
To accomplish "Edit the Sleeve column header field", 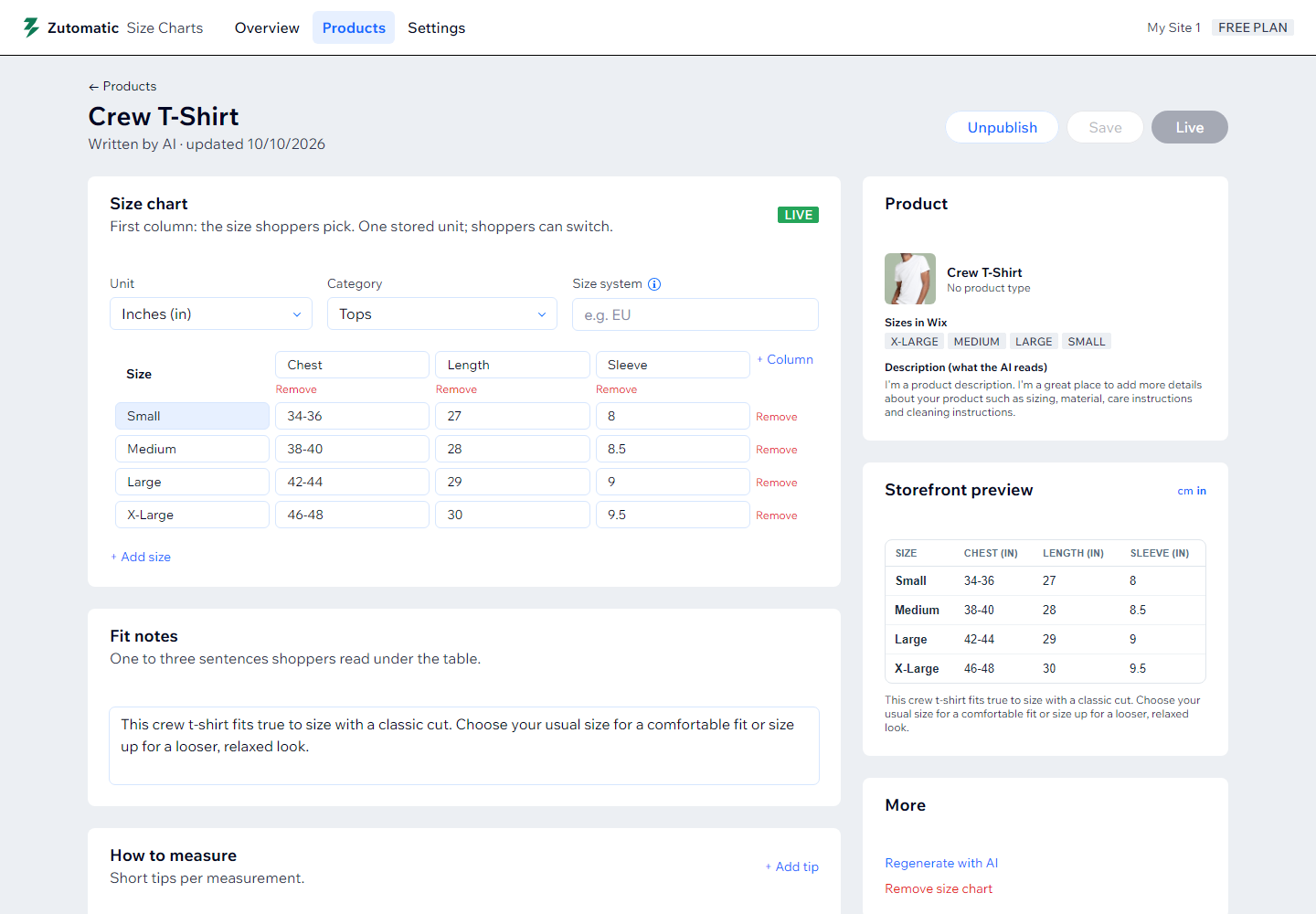I will (x=673, y=365).
